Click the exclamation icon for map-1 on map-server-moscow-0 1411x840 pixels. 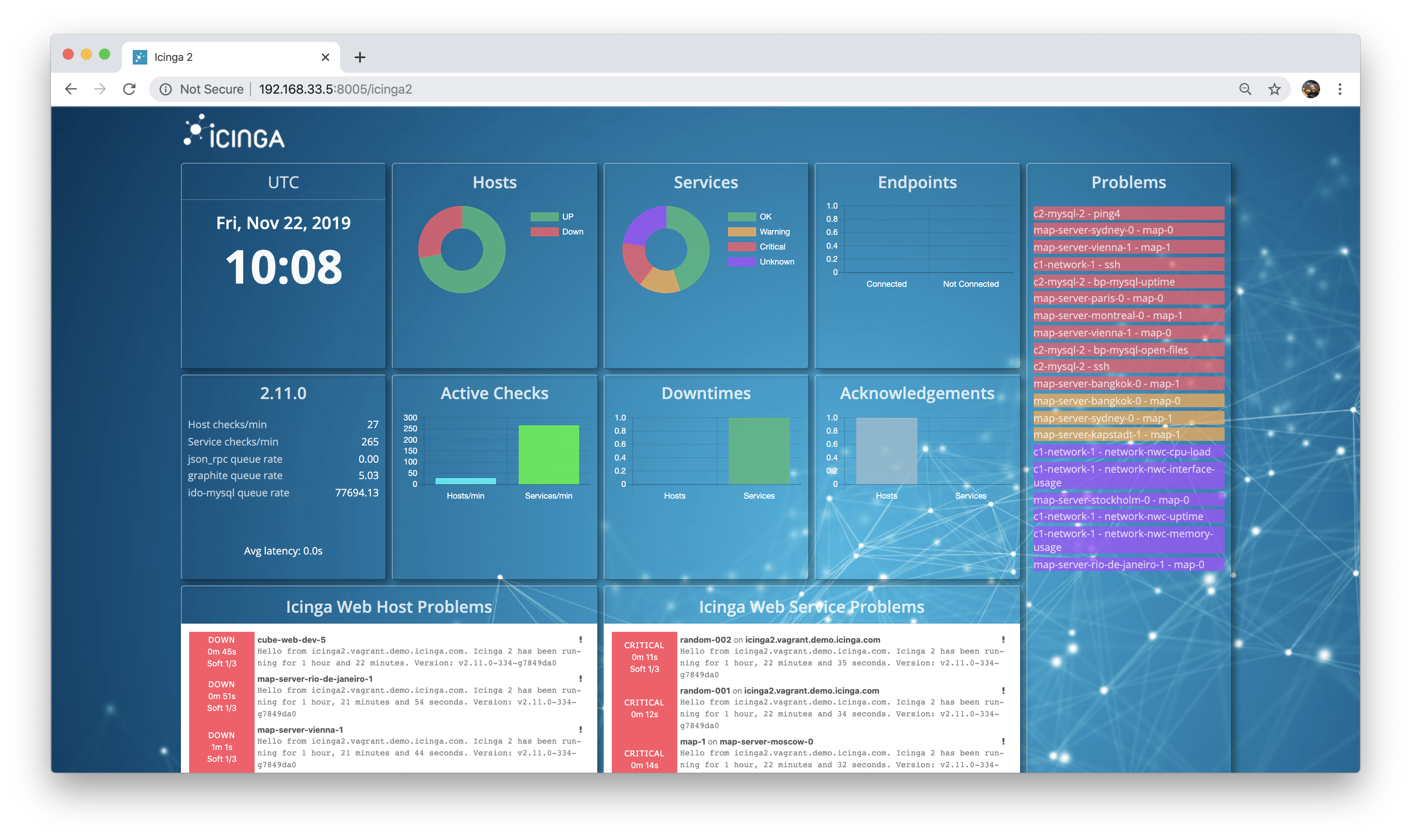pyautogui.click(x=1003, y=741)
